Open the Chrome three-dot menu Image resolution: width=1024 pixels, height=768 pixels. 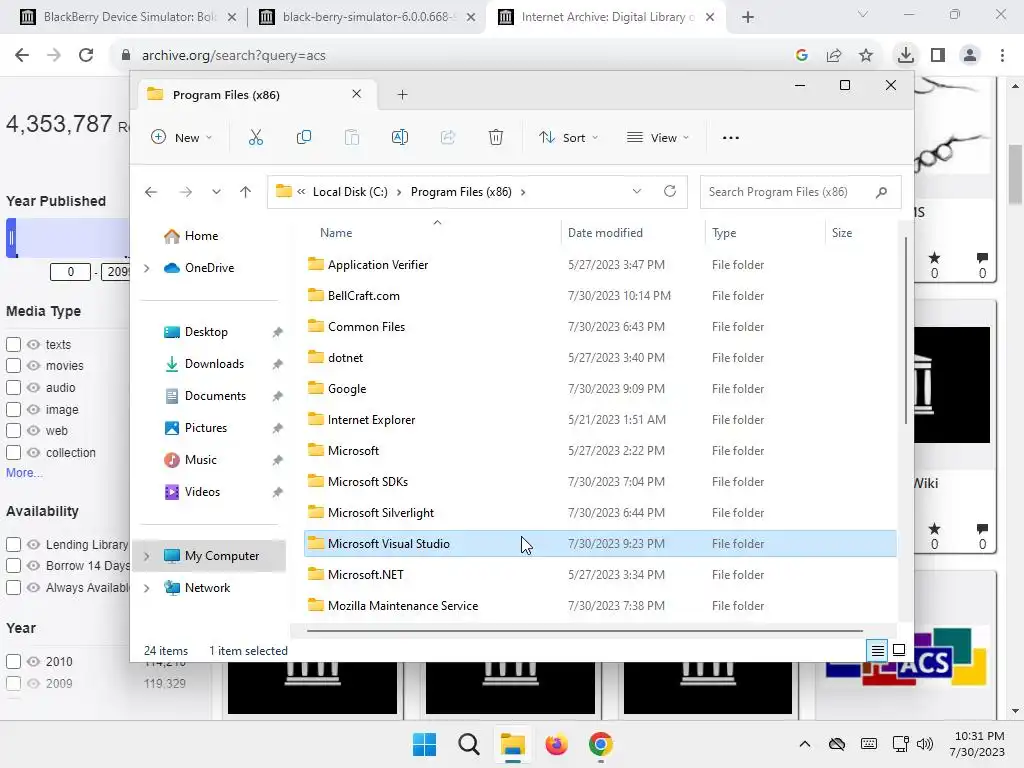1002,56
